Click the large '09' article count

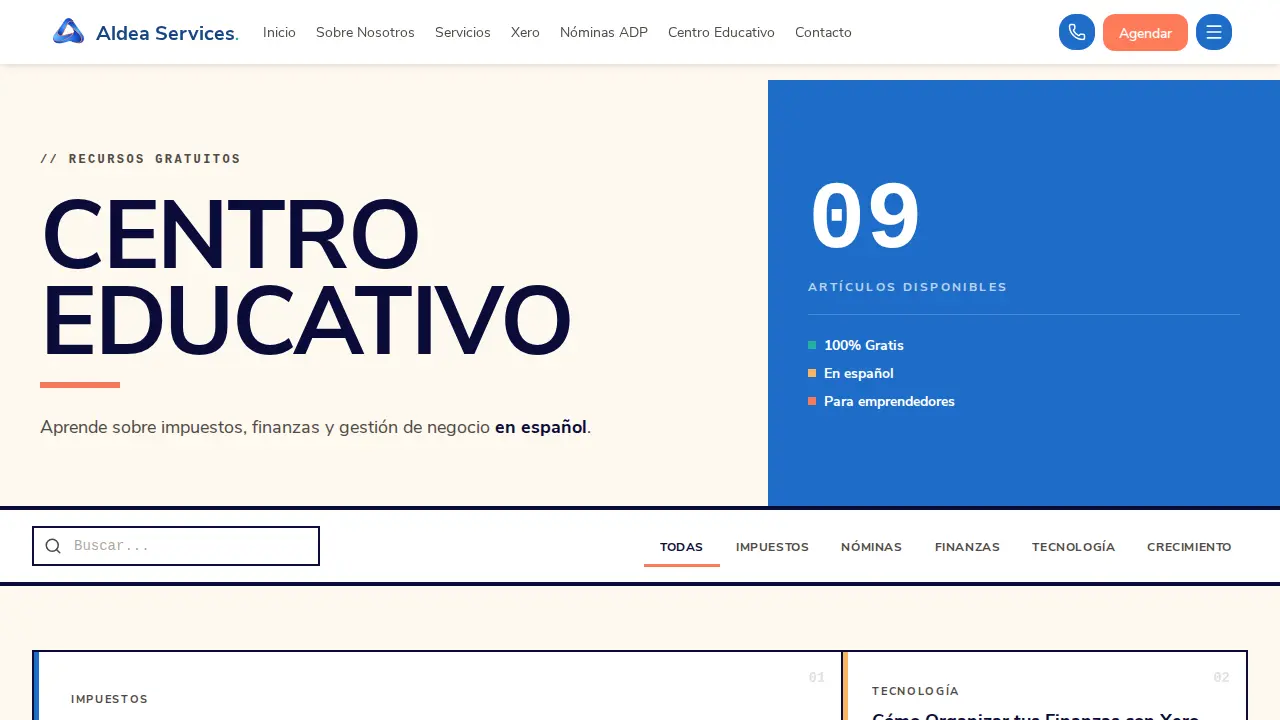click(864, 216)
